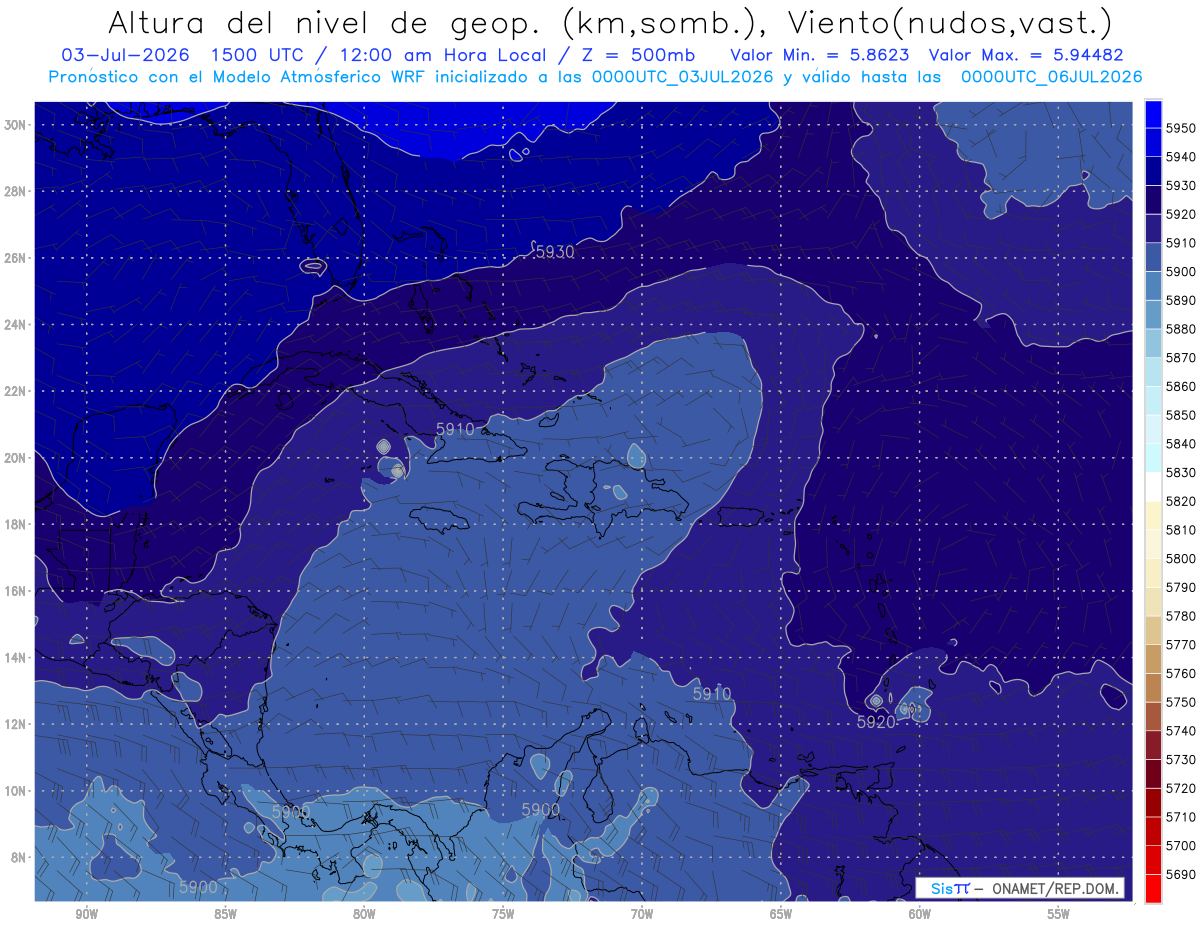Click the 'Valor Min. = 5.8623' text

[820, 55]
